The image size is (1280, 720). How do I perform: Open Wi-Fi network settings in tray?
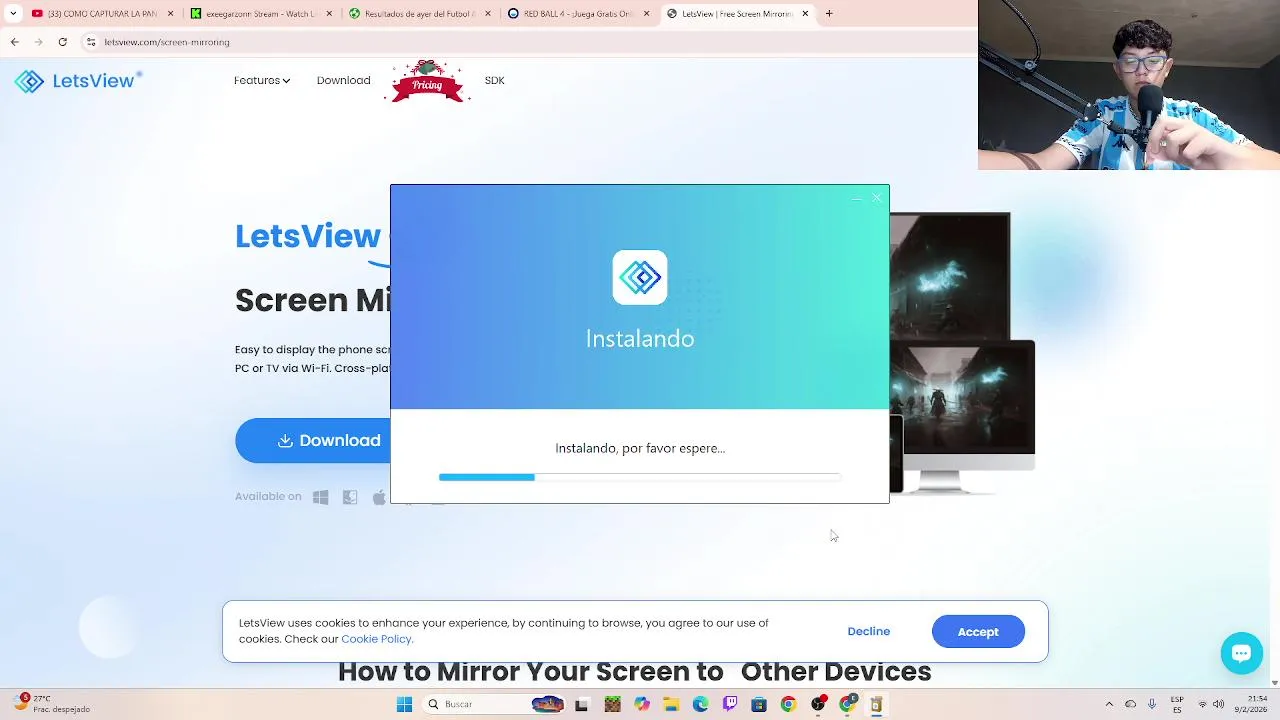point(1203,704)
